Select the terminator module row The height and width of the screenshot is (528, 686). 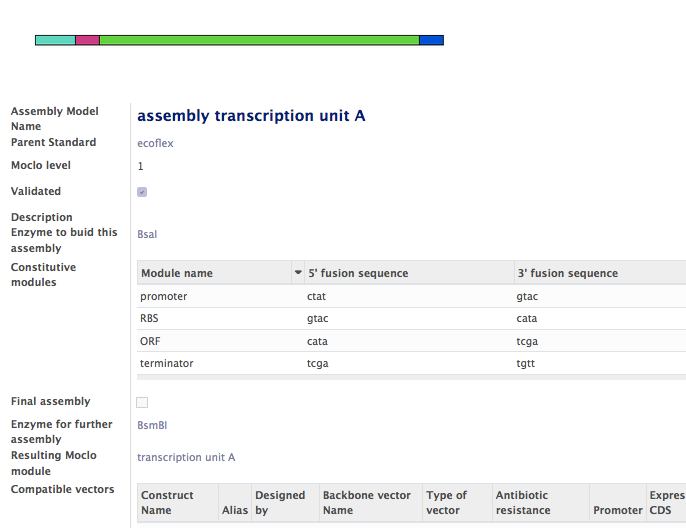click(167, 363)
